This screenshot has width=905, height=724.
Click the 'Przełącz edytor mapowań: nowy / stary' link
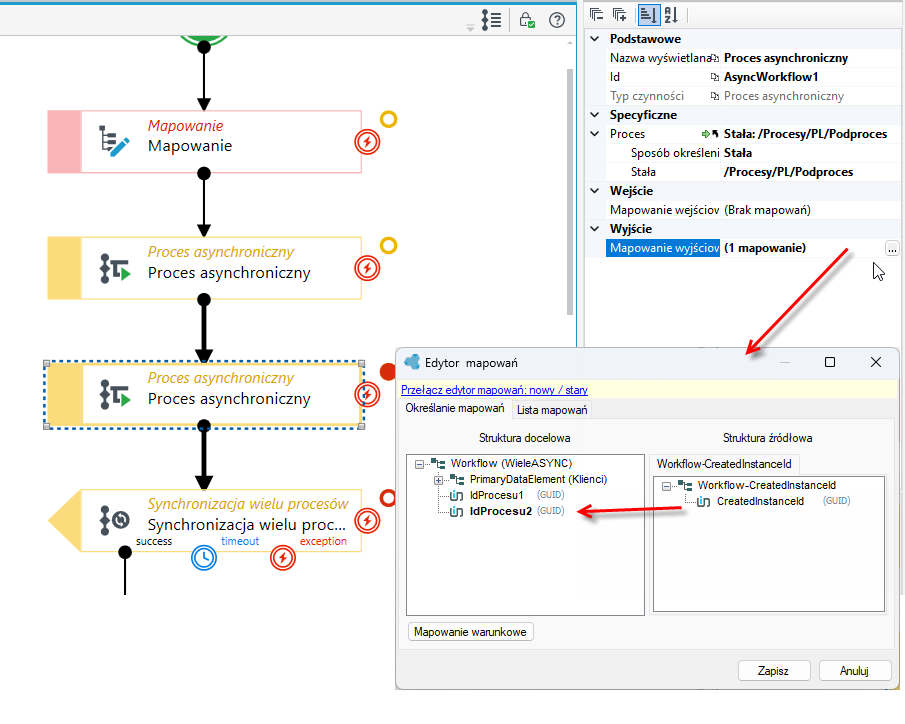495,390
